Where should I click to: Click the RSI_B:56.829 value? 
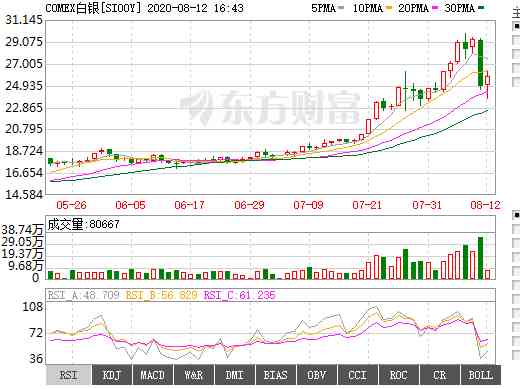162,295
